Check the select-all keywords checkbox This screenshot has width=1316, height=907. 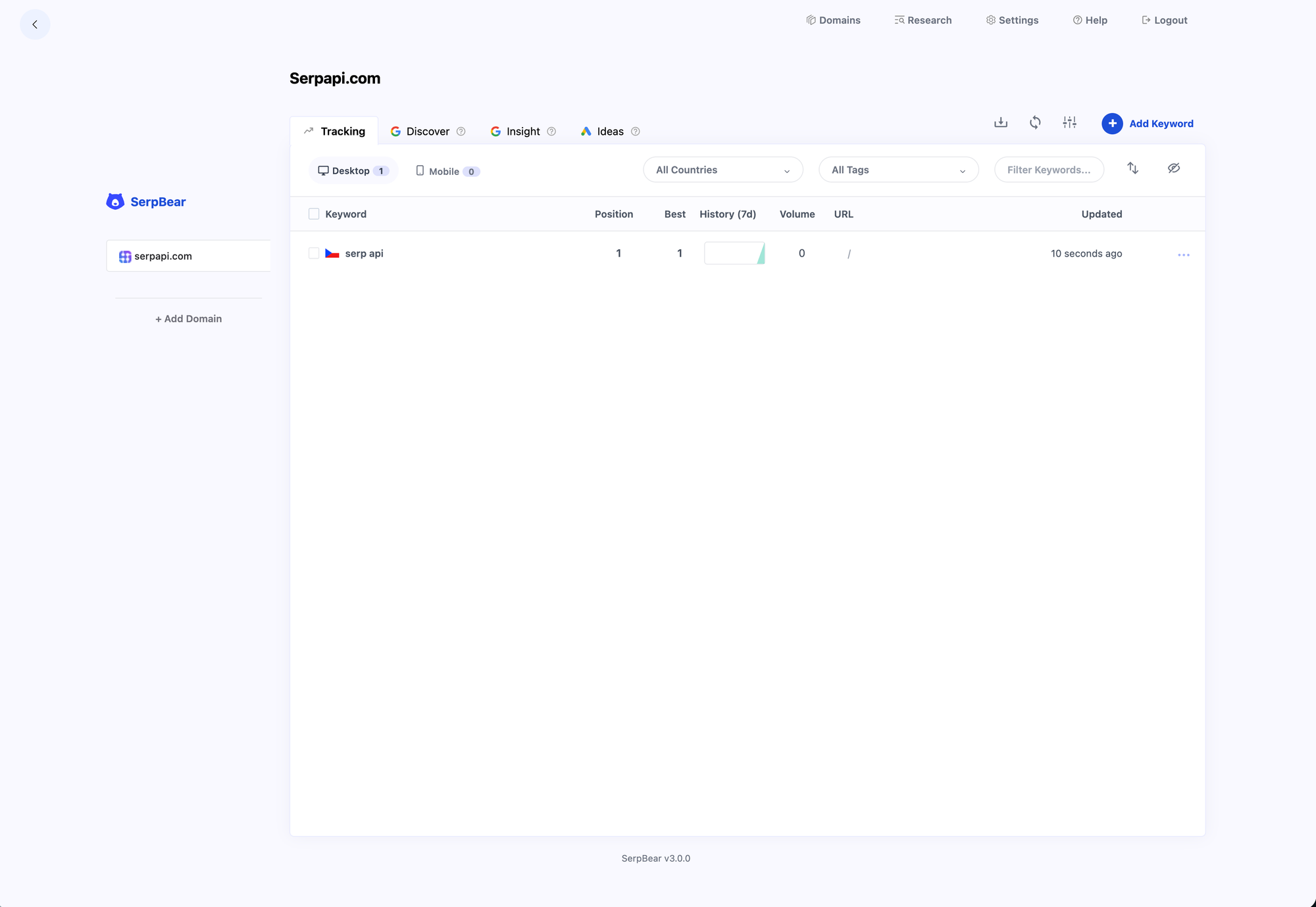tap(314, 214)
